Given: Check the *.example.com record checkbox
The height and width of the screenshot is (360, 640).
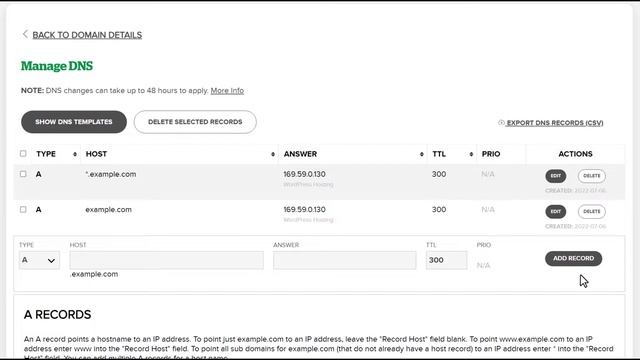Looking at the screenshot, I should coord(23,174).
